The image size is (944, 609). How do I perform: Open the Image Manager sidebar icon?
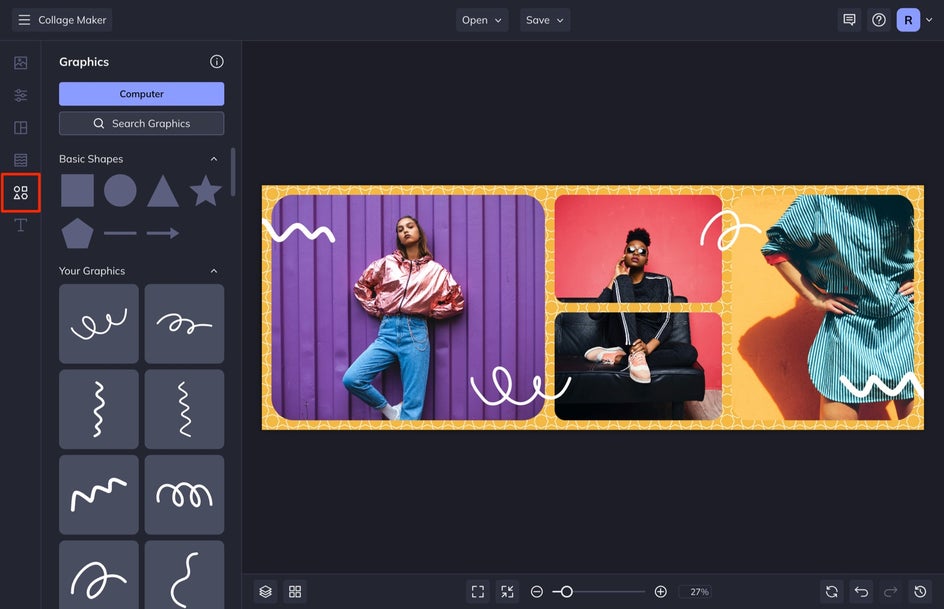click(20, 63)
